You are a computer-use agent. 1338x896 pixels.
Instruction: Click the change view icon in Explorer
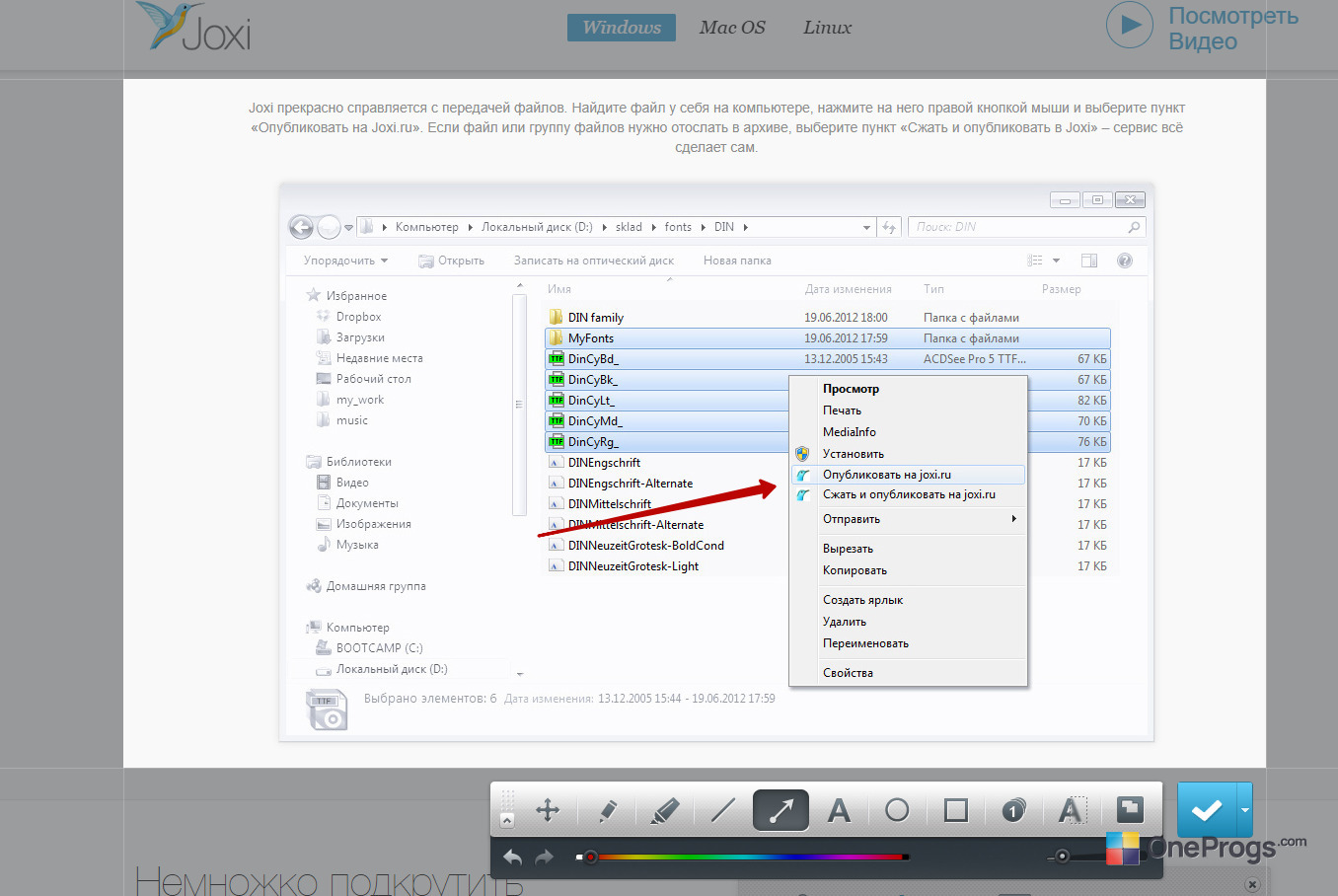pyautogui.click(x=1035, y=261)
